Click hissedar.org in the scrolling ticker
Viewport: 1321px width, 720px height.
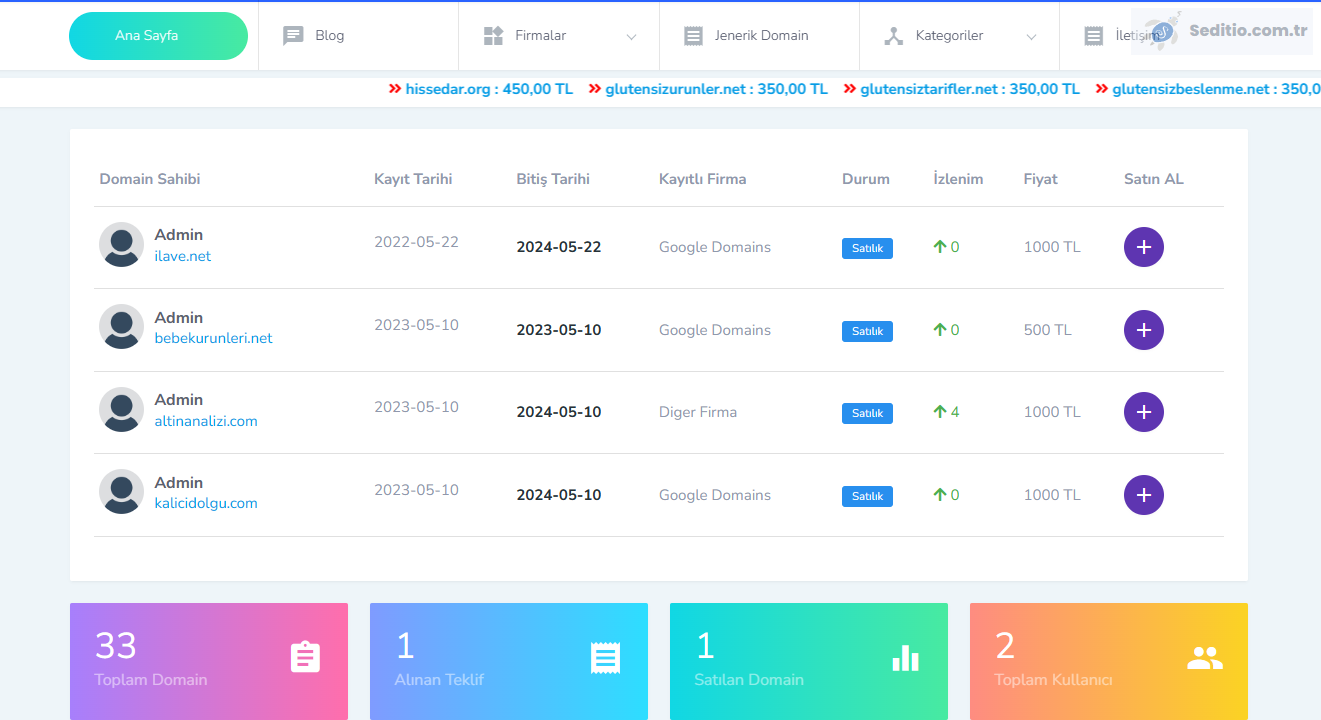(x=448, y=89)
